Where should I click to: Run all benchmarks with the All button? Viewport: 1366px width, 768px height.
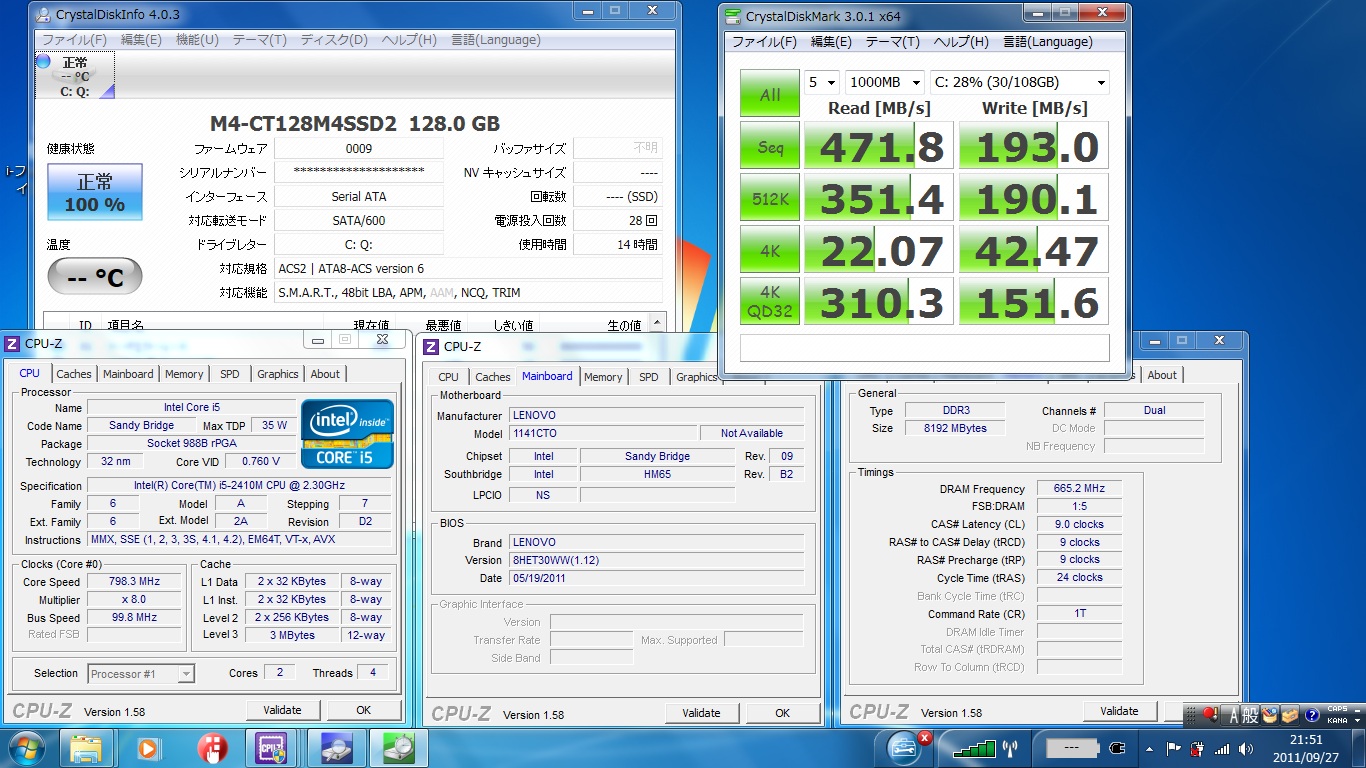point(770,94)
